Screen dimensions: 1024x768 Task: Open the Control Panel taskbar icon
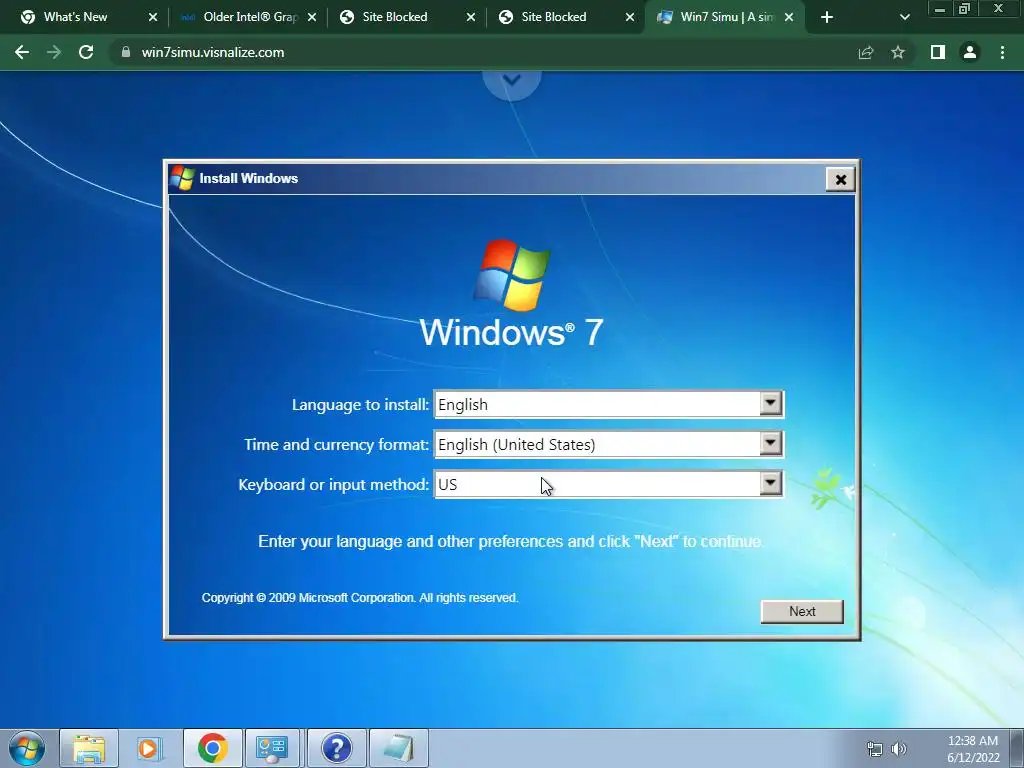[273, 748]
